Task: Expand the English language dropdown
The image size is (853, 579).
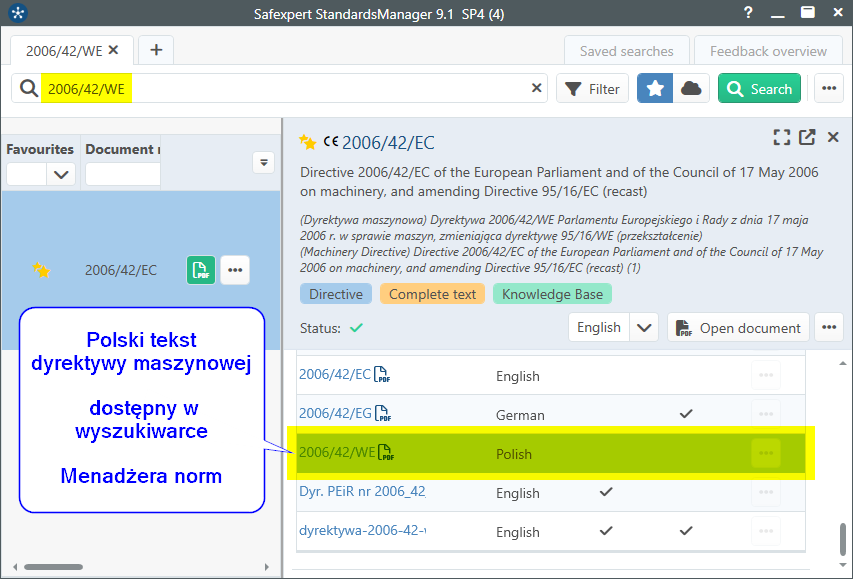Action: (645, 327)
